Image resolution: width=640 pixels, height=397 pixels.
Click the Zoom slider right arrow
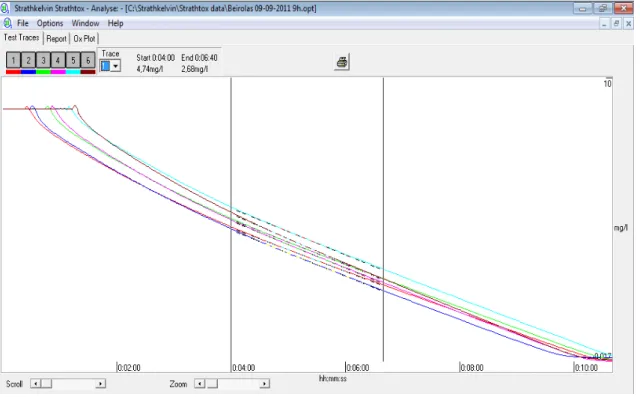pyautogui.click(x=264, y=384)
